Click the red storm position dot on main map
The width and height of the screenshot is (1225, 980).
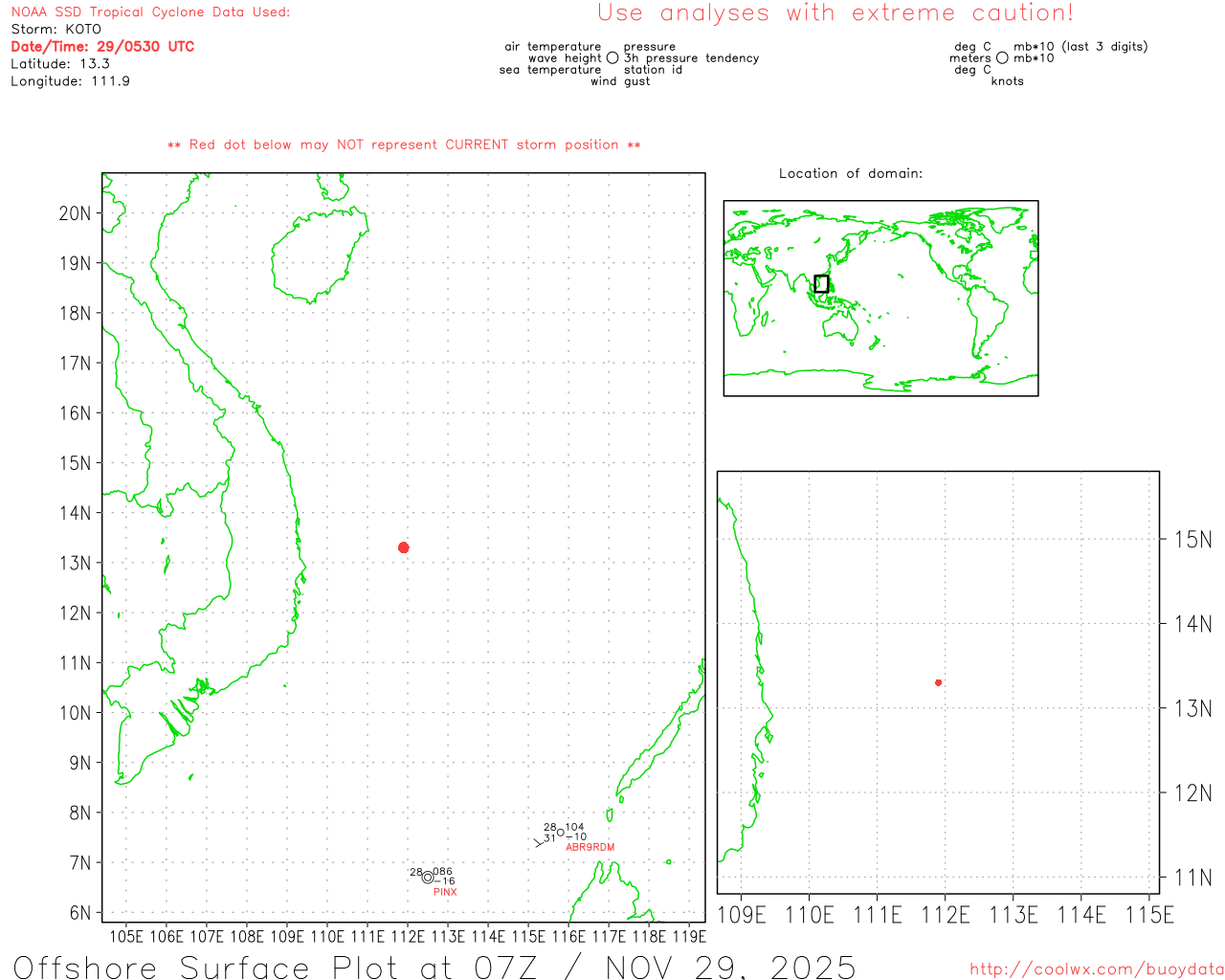coord(403,547)
